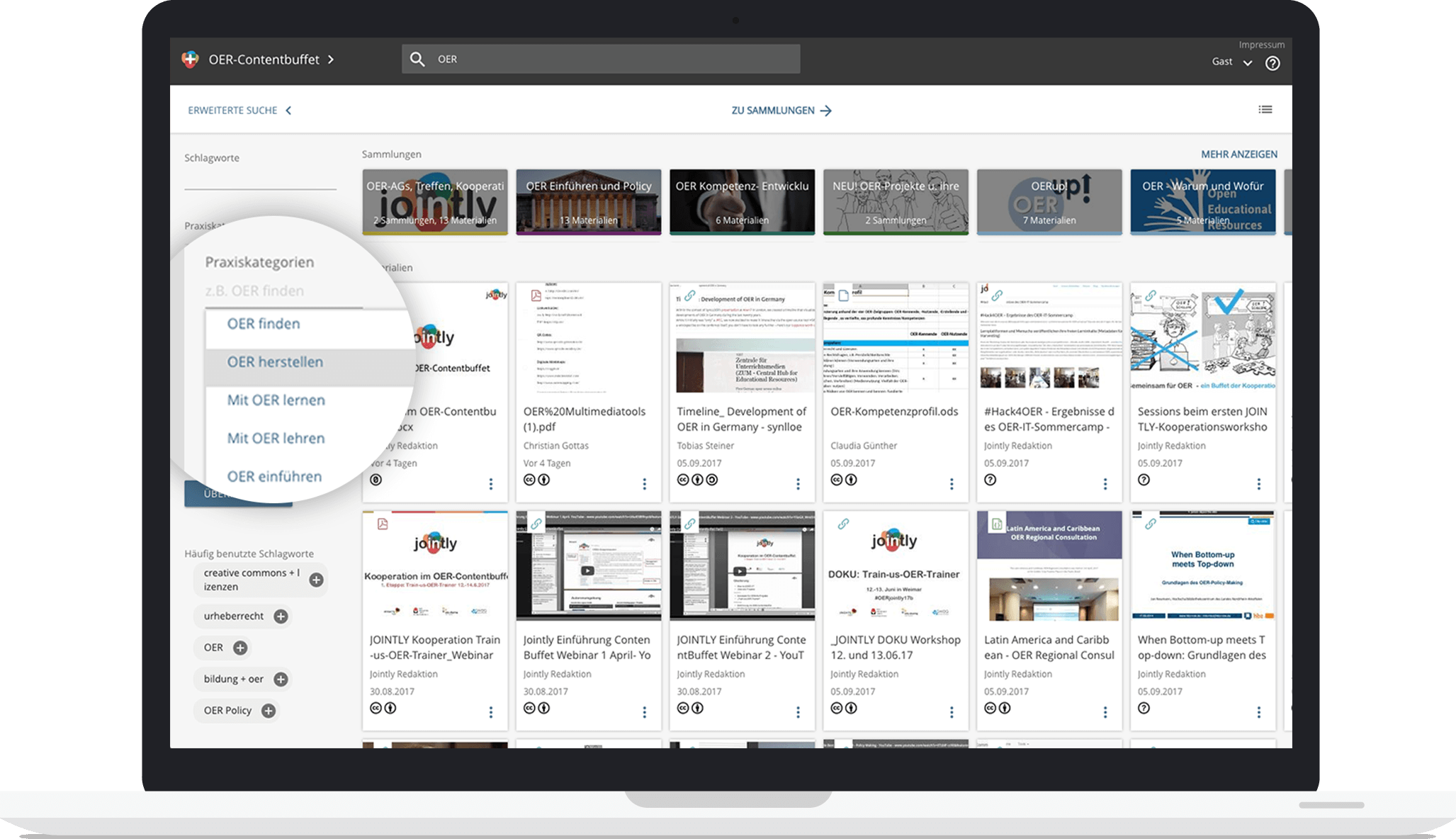Add 'bildung + oer' tag plus icon
The height and width of the screenshot is (839, 1456).
281,680
